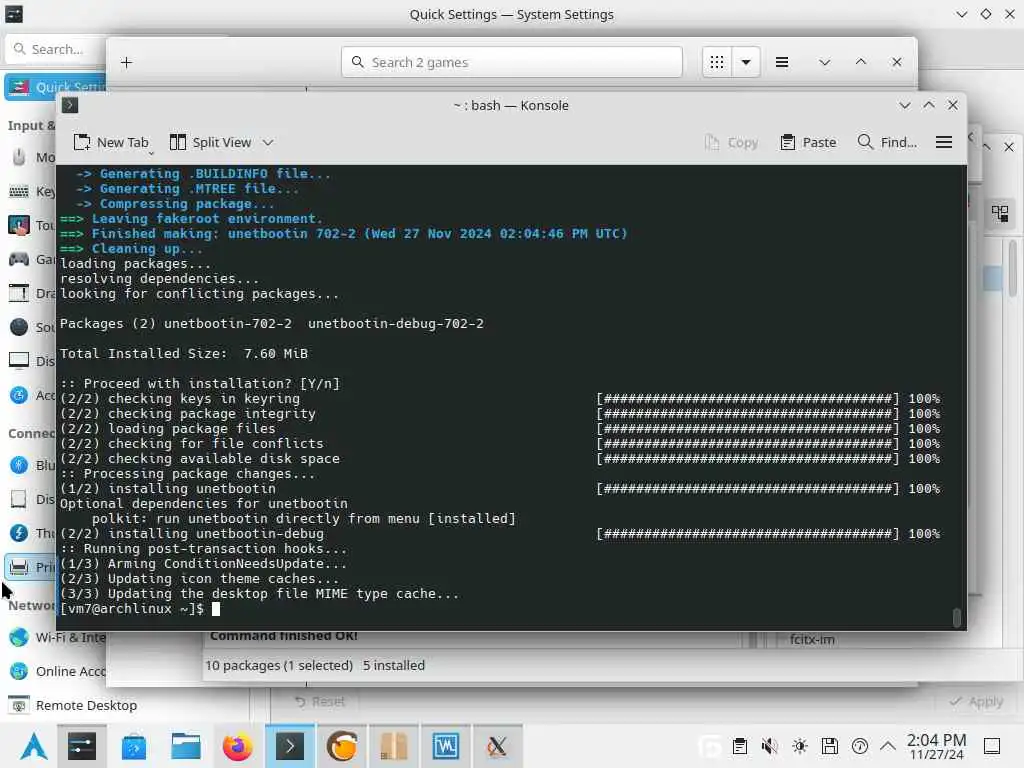Open Online Accounts settings
Image resolution: width=1024 pixels, height=768 pixels.
(56, 671)
